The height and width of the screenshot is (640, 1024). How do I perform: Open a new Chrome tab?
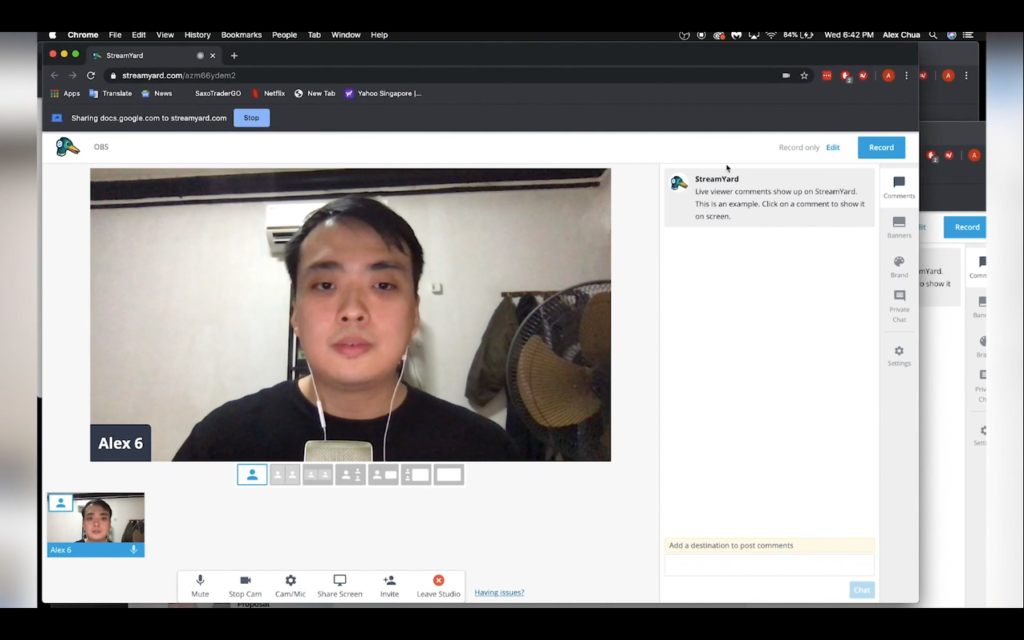[x=234, y=56]
